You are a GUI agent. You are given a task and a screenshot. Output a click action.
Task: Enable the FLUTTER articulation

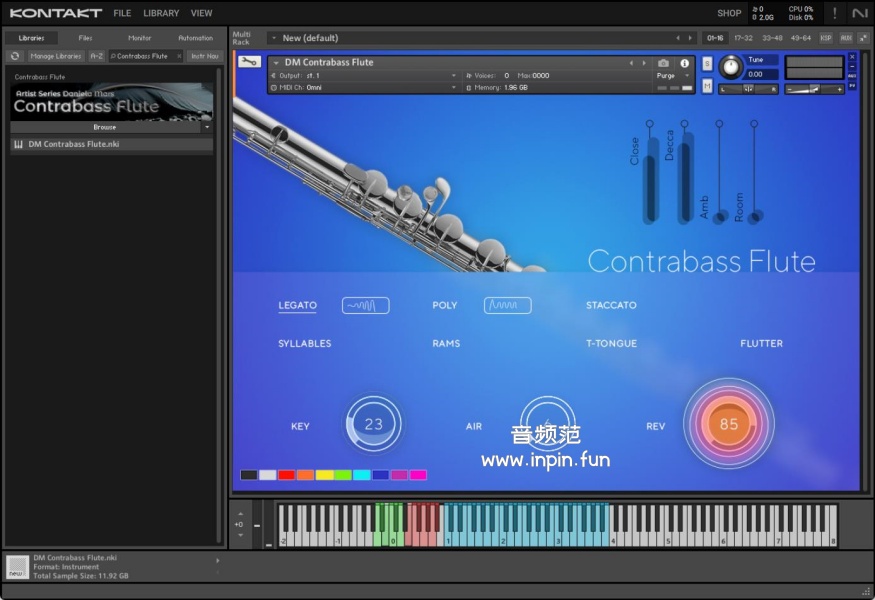(761, 343)
